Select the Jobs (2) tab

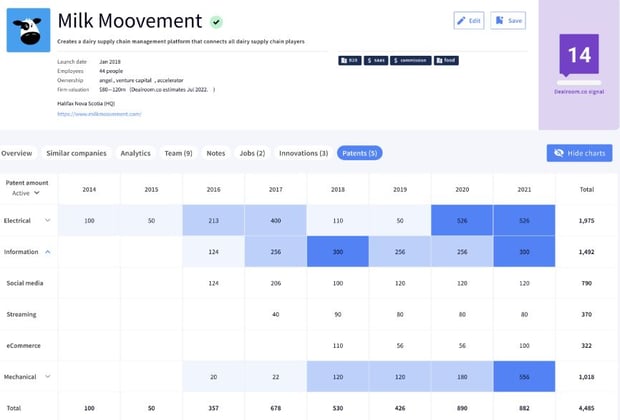252,153
